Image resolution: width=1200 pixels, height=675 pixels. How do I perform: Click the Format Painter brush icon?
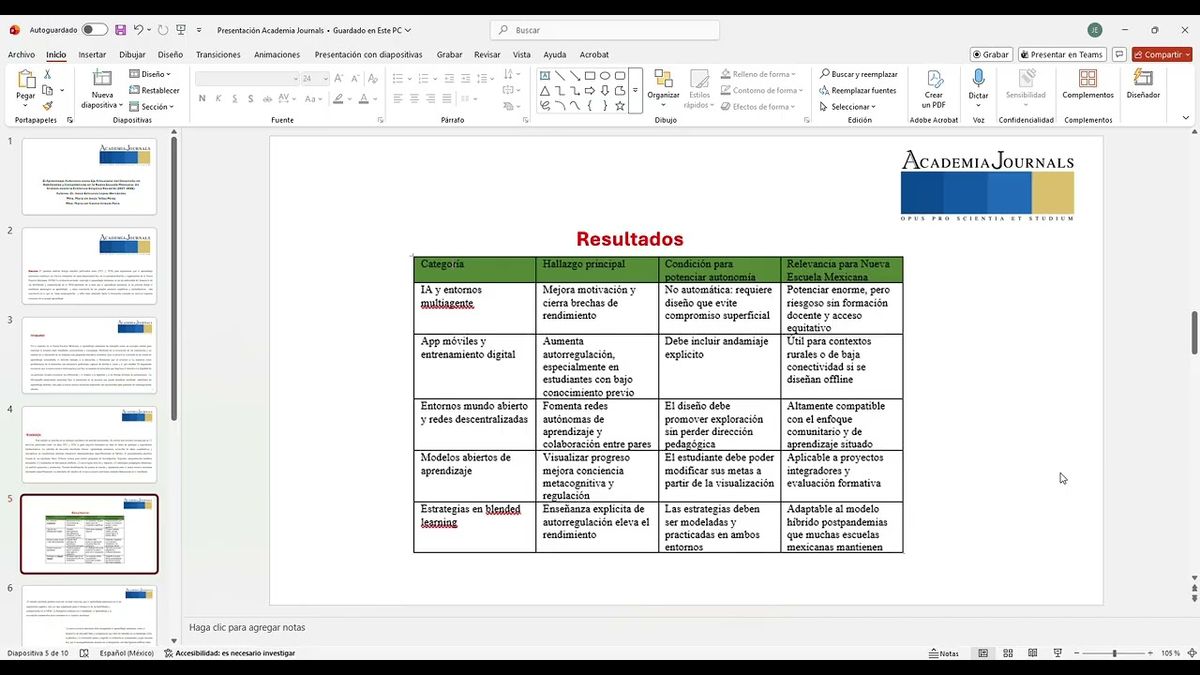pos(47,106)
